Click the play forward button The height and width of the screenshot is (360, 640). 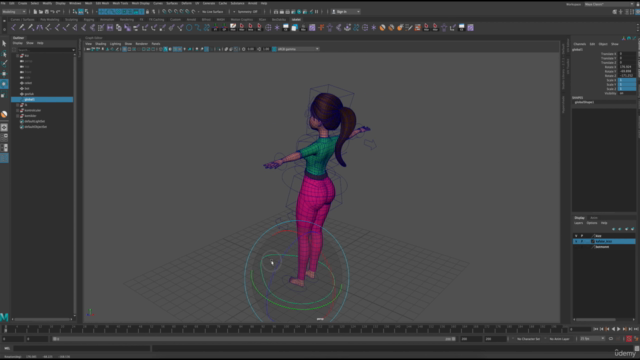[619, 329]
